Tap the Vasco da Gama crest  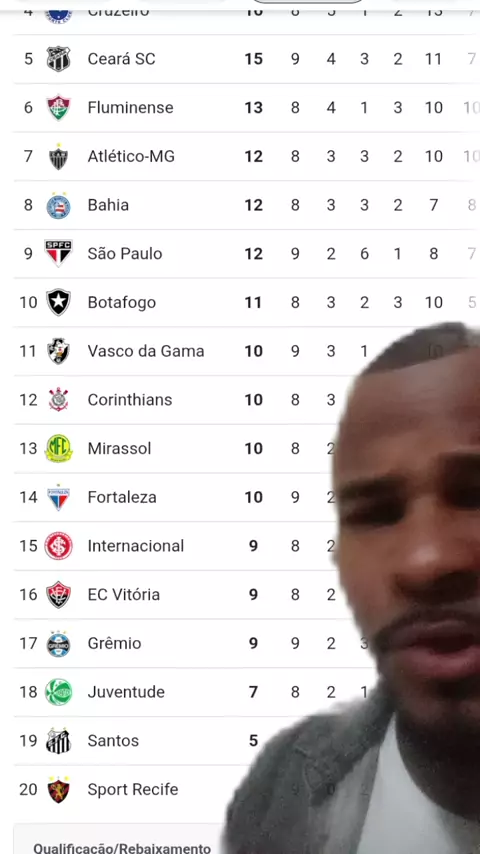click(x=58, y=351)
